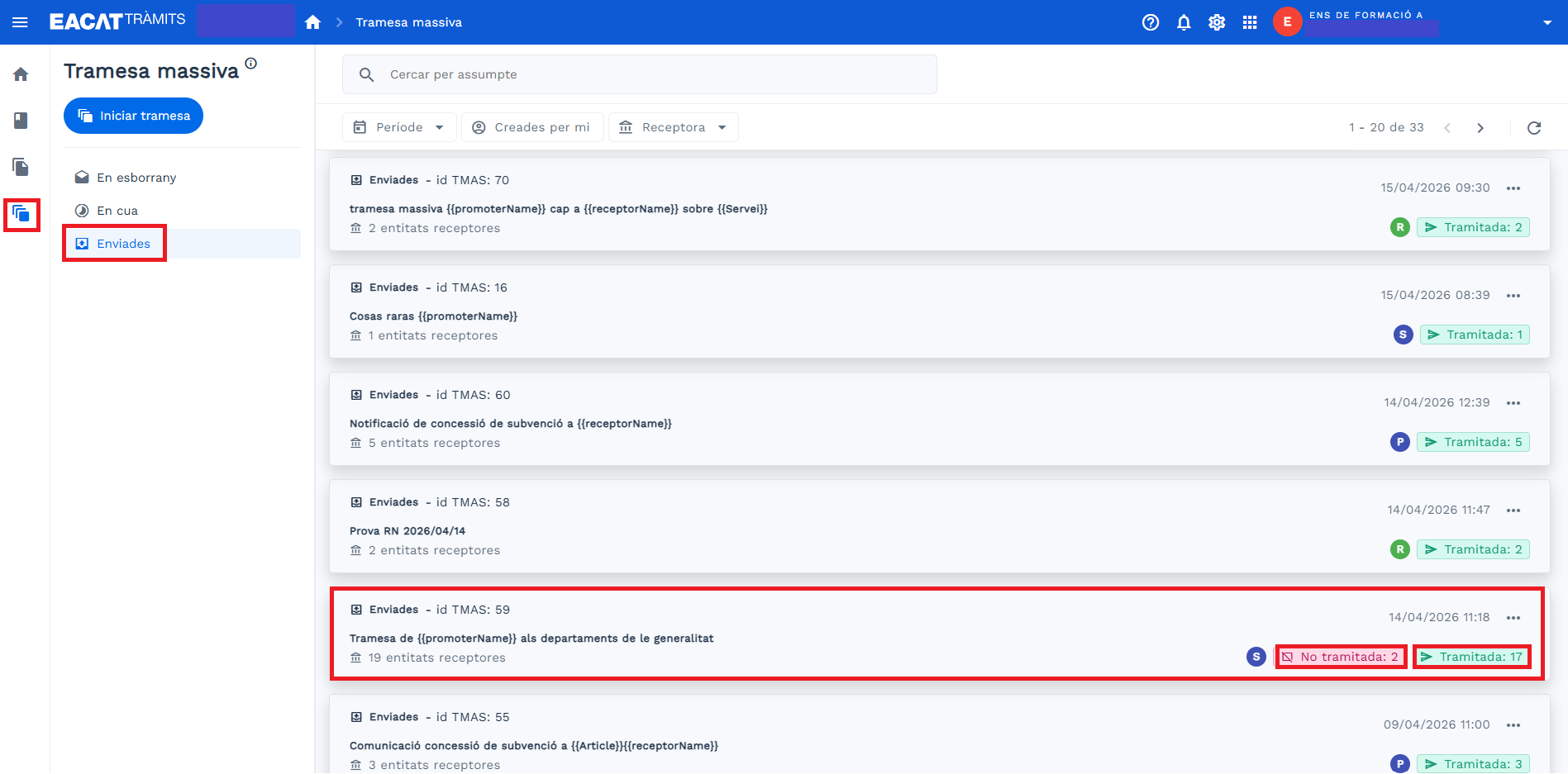1568x774 pixels.
Task: Open the settings gear icon
Action: coord(1217,22)
